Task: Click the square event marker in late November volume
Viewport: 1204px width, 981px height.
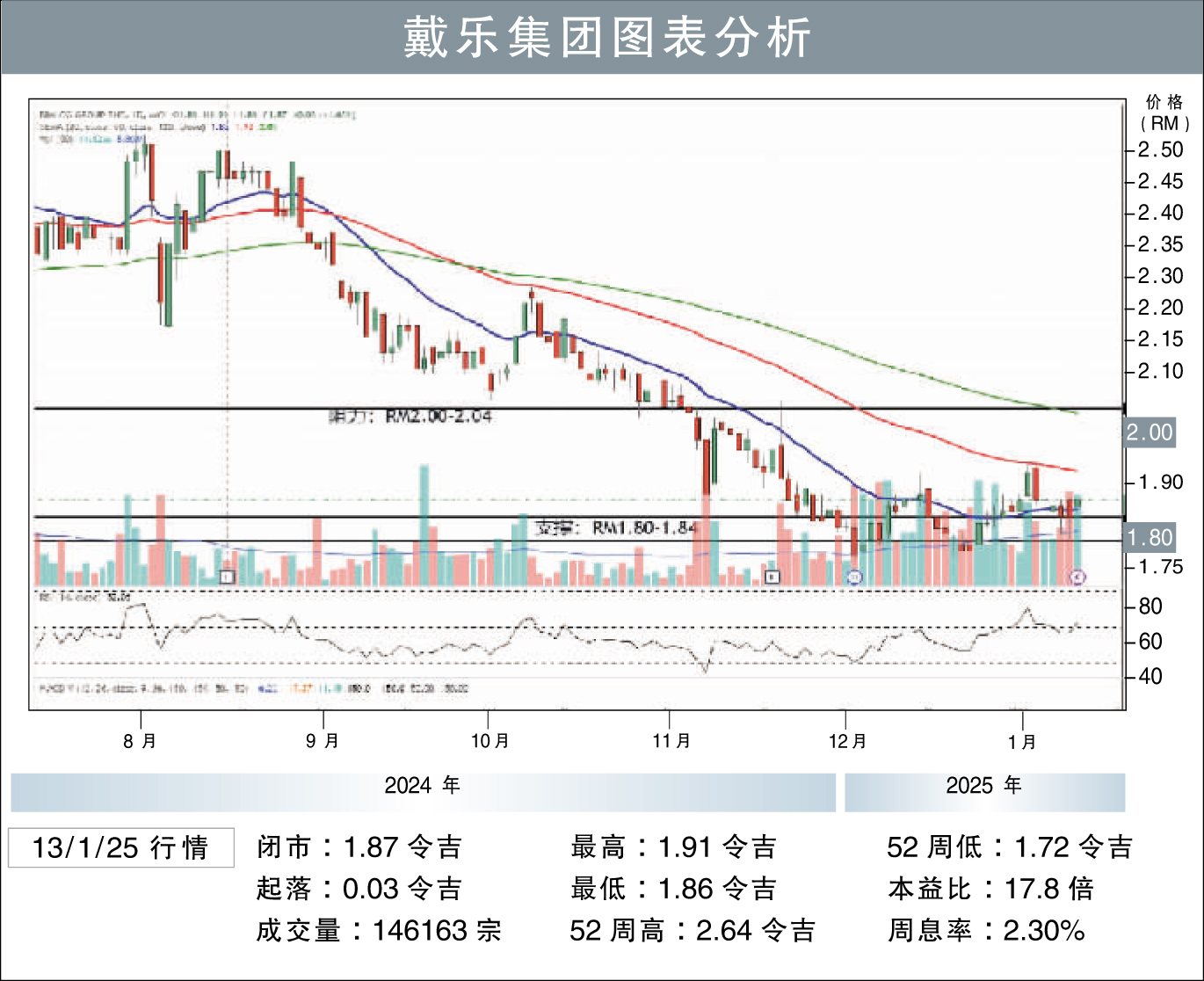Action: click(772, 577)
